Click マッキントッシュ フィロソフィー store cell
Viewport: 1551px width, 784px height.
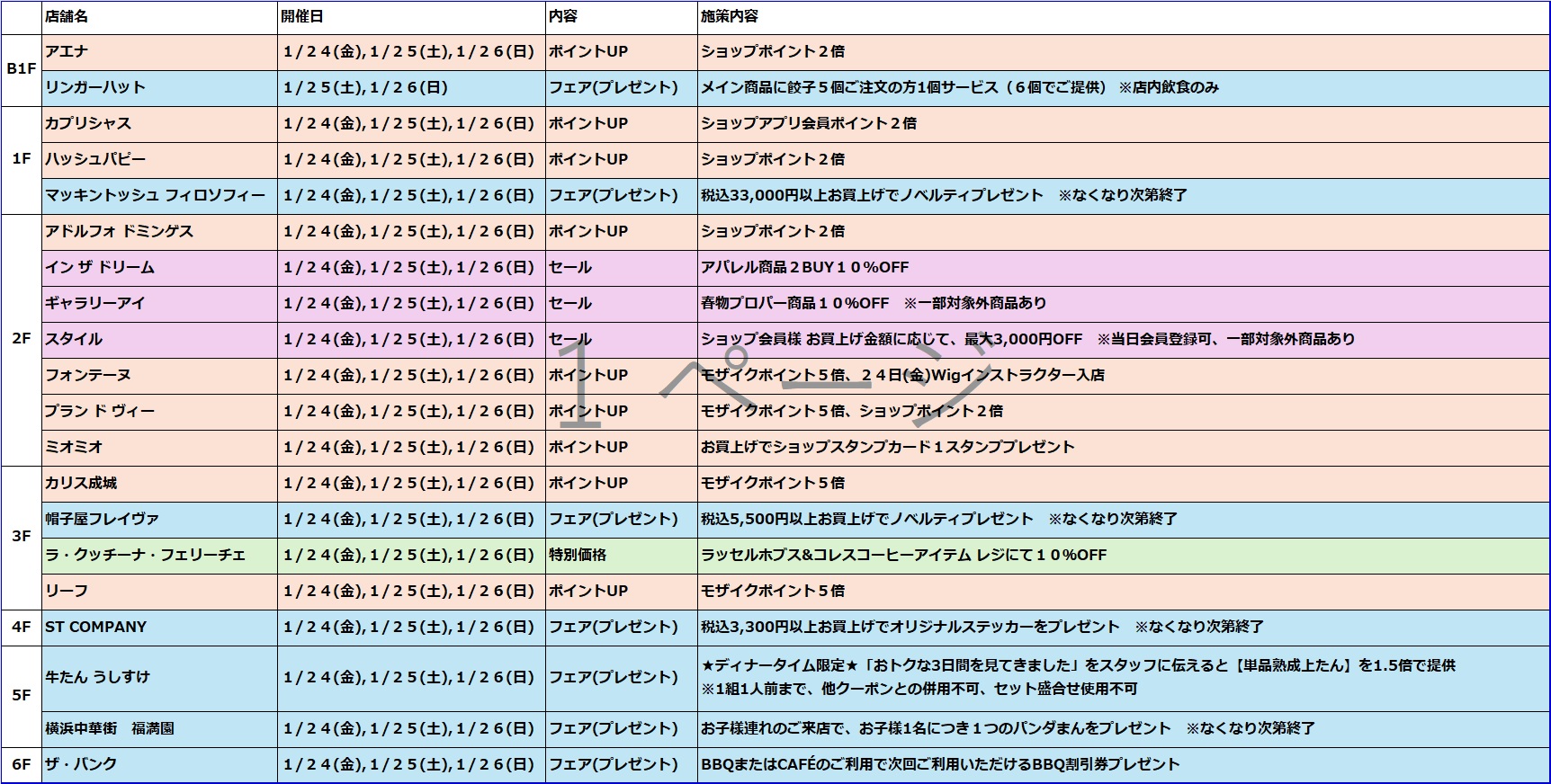point(159,196)
